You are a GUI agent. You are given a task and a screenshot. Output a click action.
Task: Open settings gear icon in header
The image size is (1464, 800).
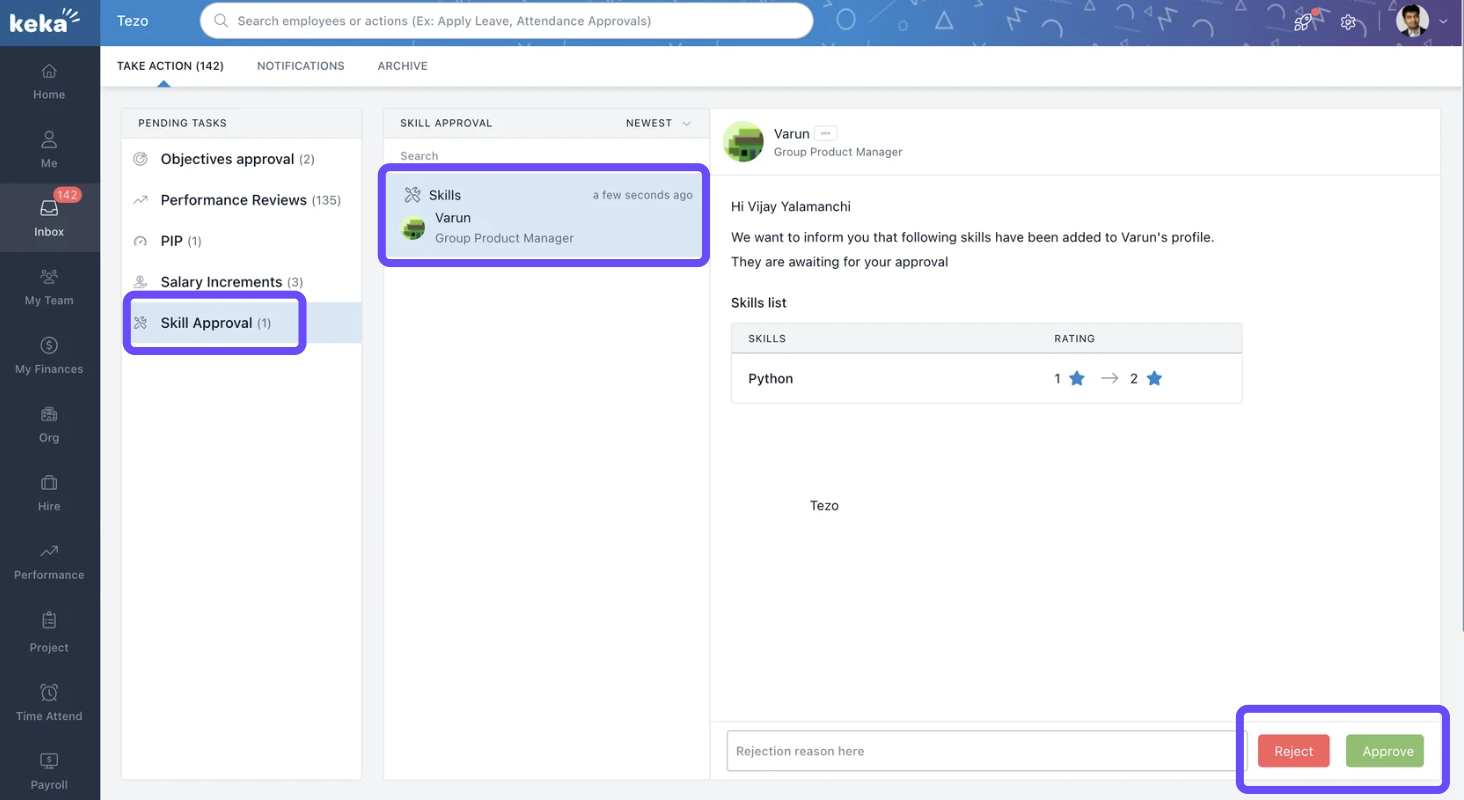(1348, 21)
